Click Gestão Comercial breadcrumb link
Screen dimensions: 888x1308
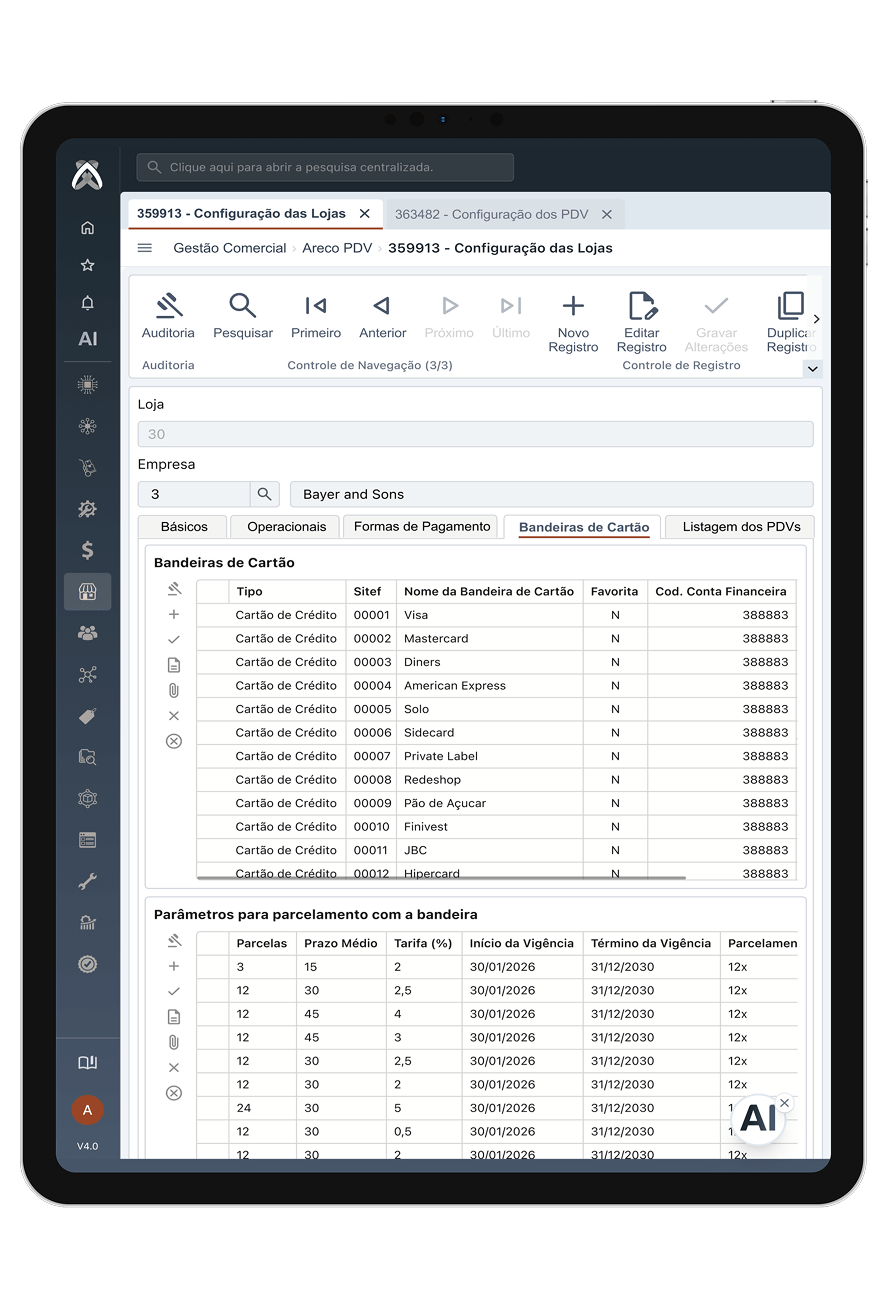click(x=230, y=248)
